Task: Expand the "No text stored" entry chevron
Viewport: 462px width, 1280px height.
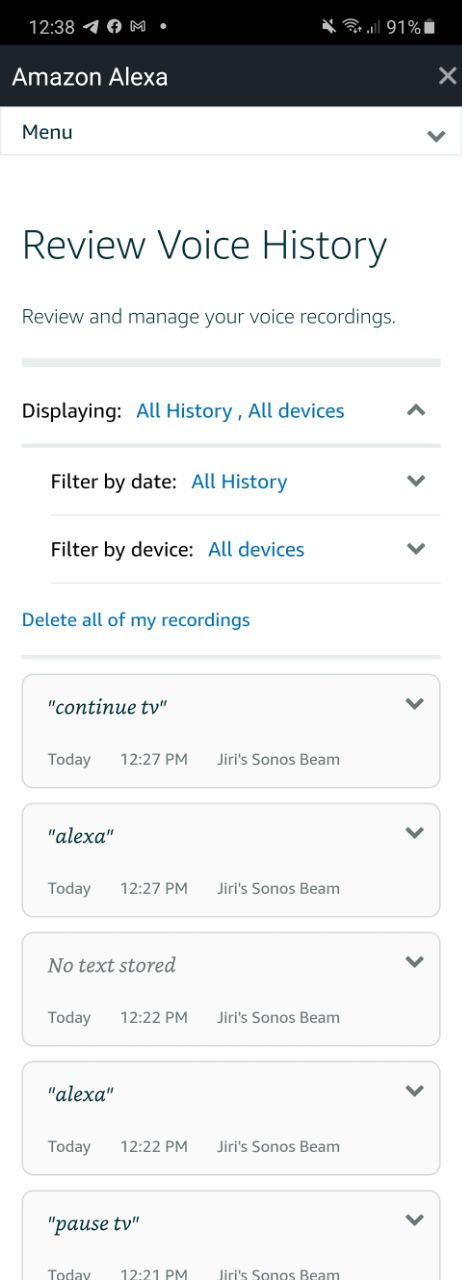Action: pos(415,962)
